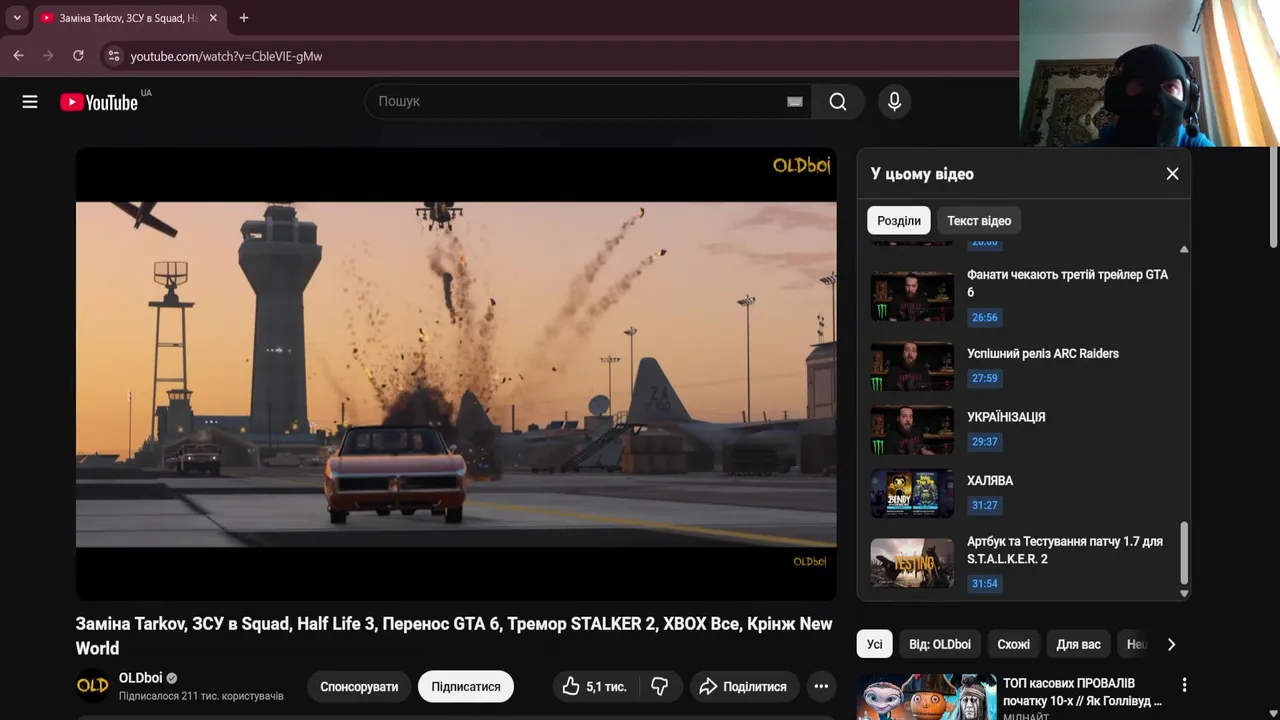Select the 'Для вас' filter chip
Image resolution: width=1280 pixels, height=720 pixels.
point(1078,644)
